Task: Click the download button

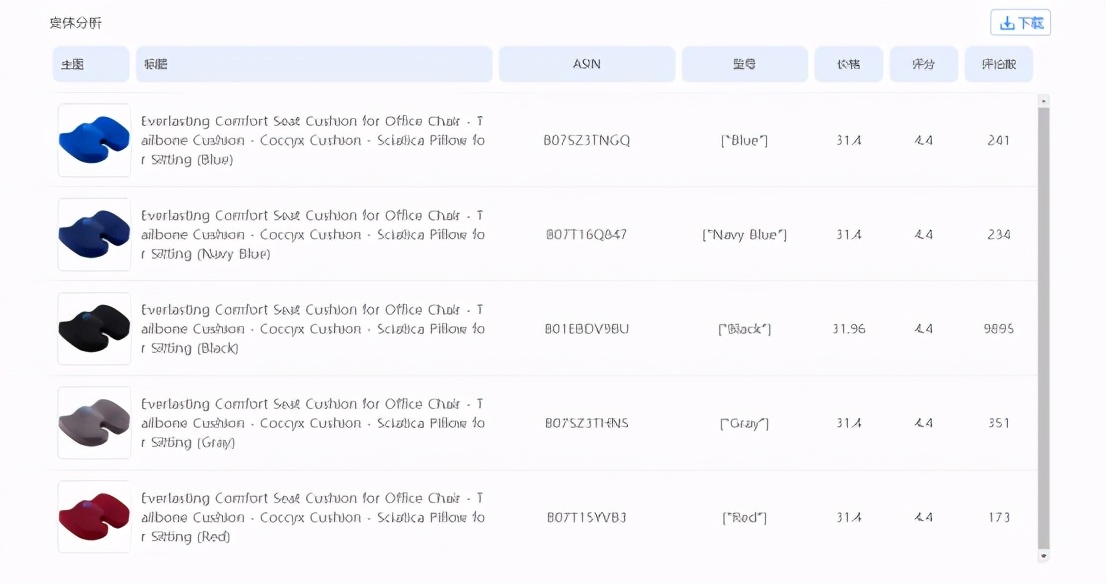Action: (1020, 23)
